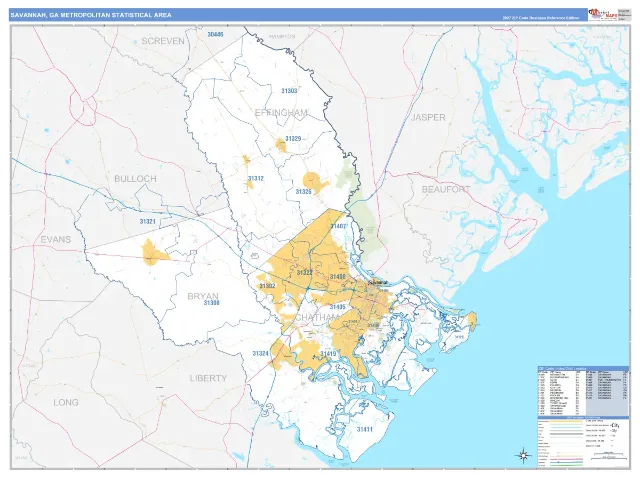The height and width of the screenshot is (480, 640).
Task: Click the HAMPTON county label
Action: [x=282, y=37]
